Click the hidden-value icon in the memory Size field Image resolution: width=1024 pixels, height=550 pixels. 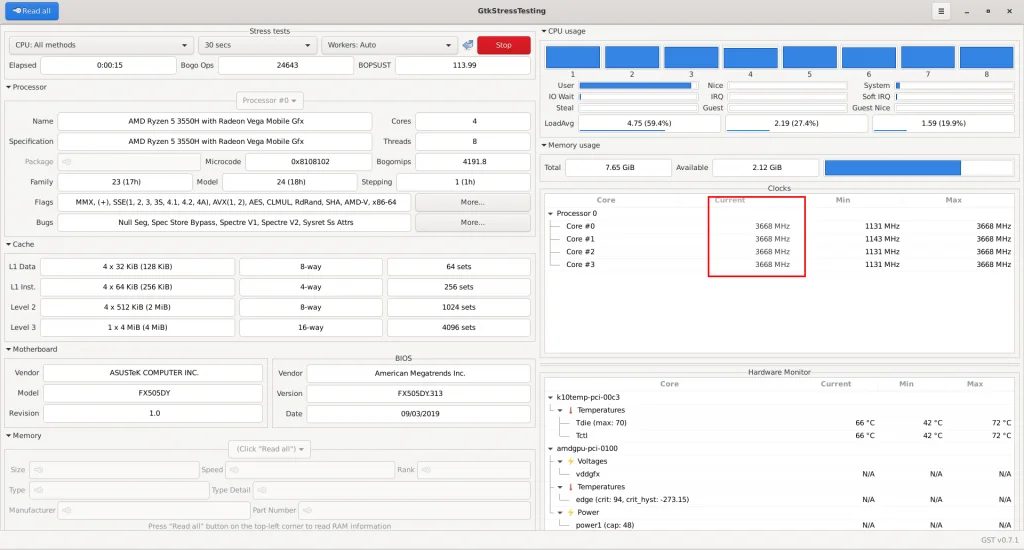tap(38, 470)
